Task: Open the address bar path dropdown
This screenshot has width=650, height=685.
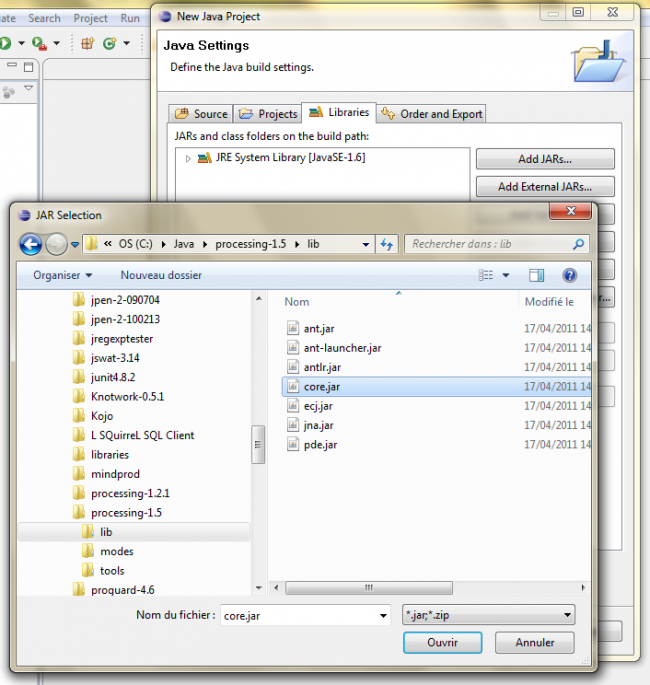Action: [x=366, y=245]
